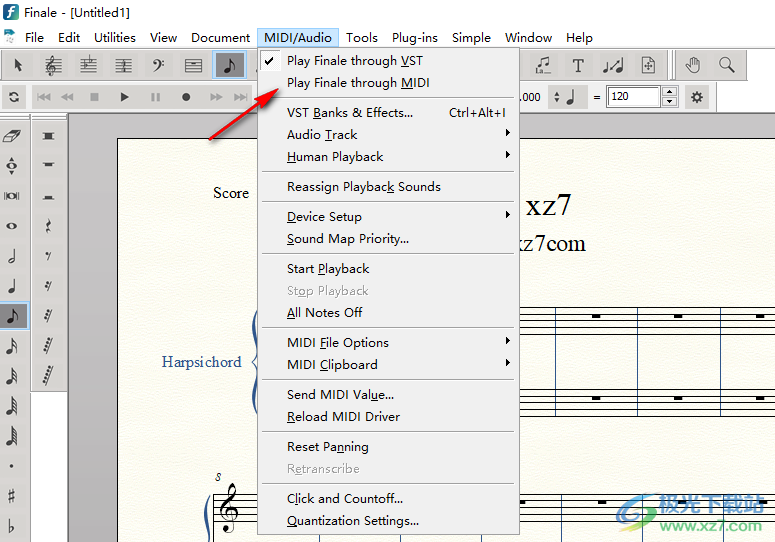
Task: Select the Text tool
Action: (578, 65)
